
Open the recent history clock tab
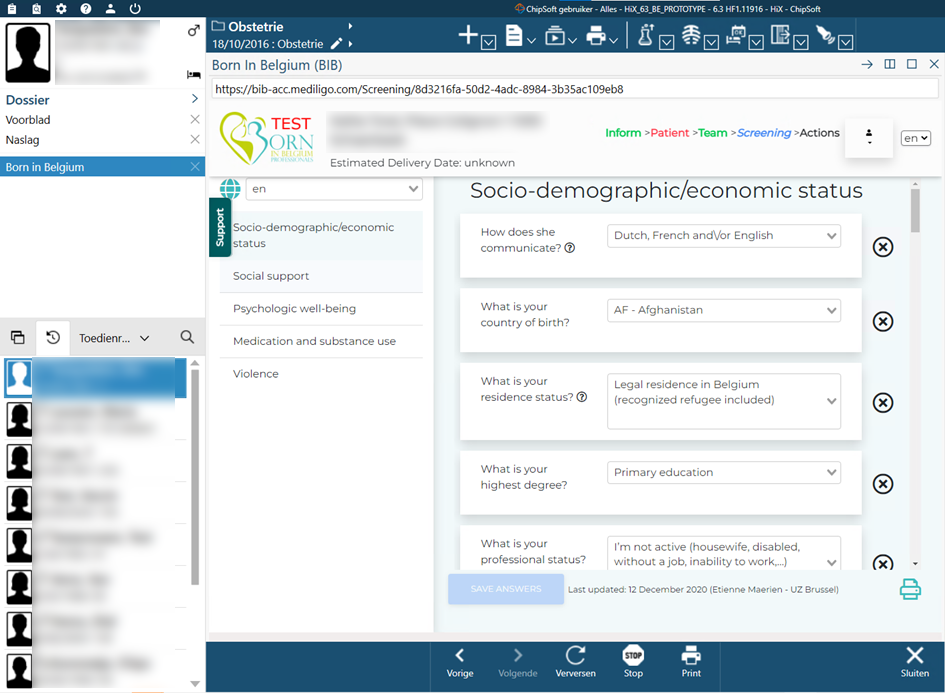[53, 337]
